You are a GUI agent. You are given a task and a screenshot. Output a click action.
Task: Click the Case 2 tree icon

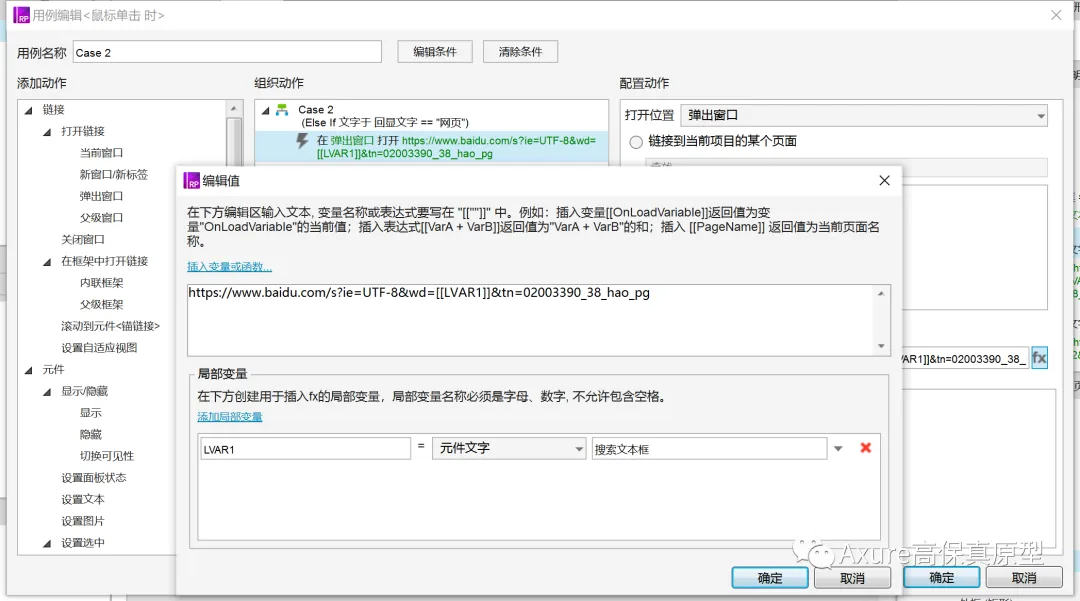click(282, 109)
